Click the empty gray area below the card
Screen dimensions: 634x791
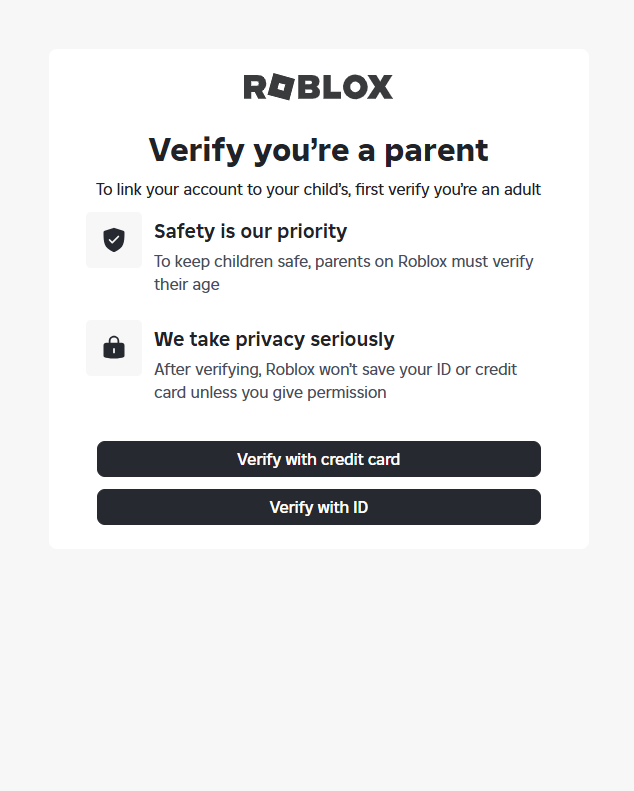[x=317, y=670]
